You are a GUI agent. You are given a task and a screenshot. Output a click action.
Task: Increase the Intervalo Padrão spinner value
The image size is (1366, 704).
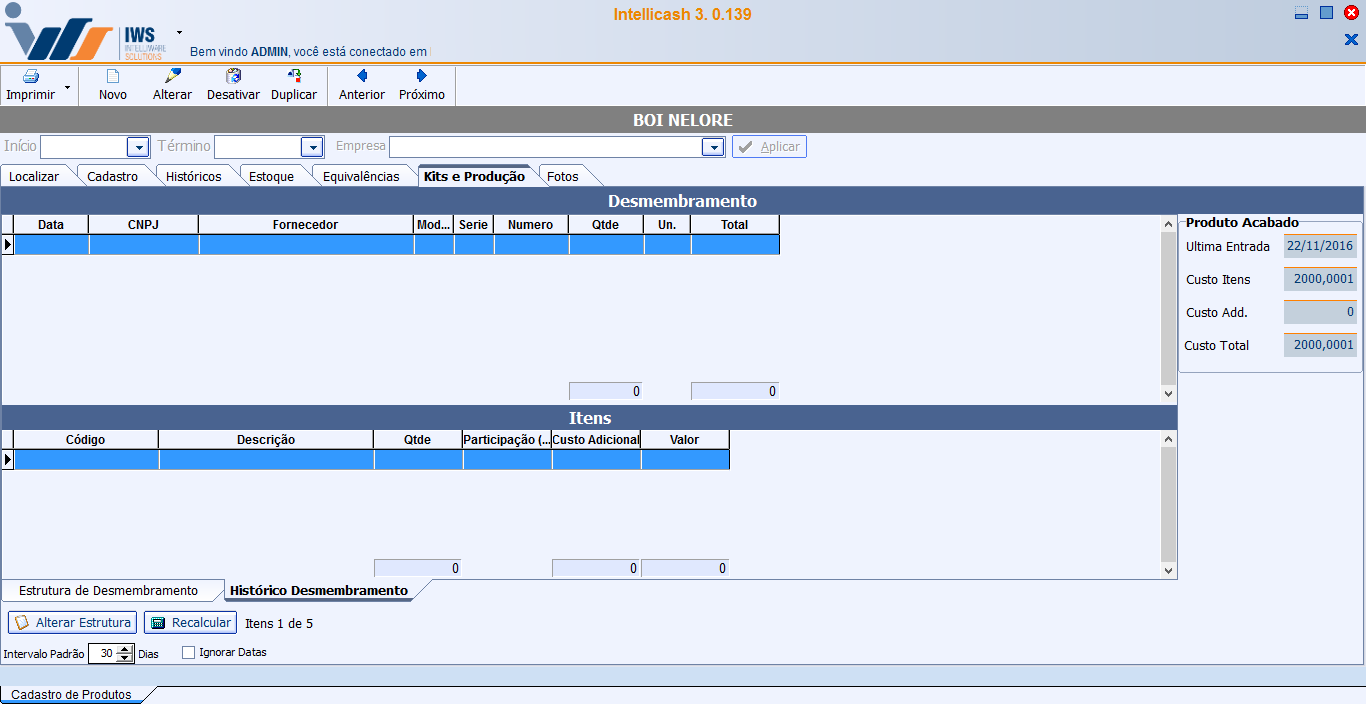[125, 649]
